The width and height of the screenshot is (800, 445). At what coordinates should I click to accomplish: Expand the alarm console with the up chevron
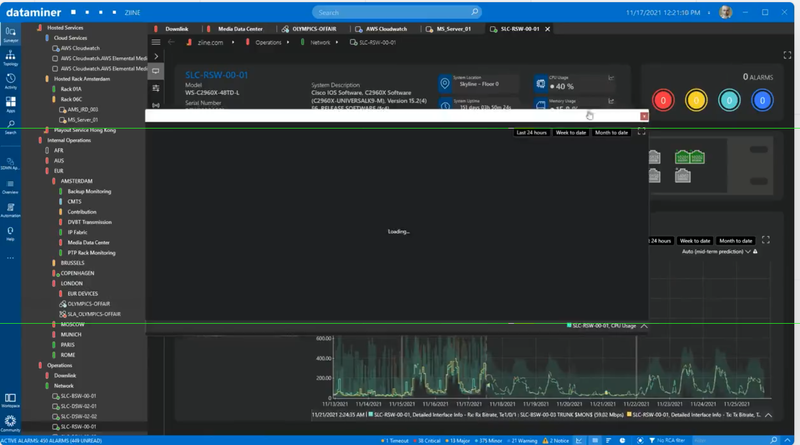click(x=788, y=440)
